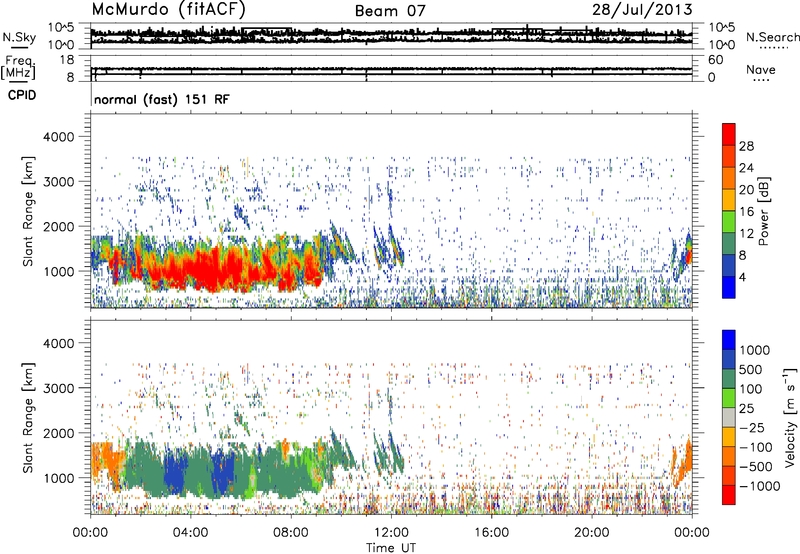This screenshot has width=800, height=554.
Task: Click the bright red segment of Power colorbar
Action: [729, 134]
